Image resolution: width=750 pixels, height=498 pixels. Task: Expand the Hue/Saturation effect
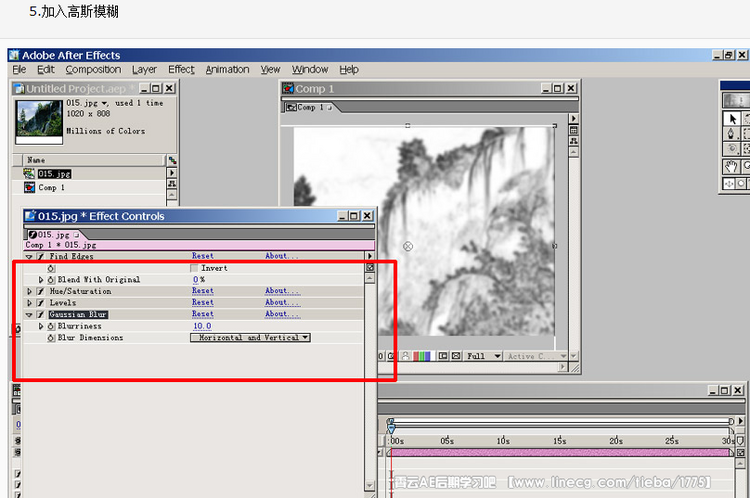point(29,291)
